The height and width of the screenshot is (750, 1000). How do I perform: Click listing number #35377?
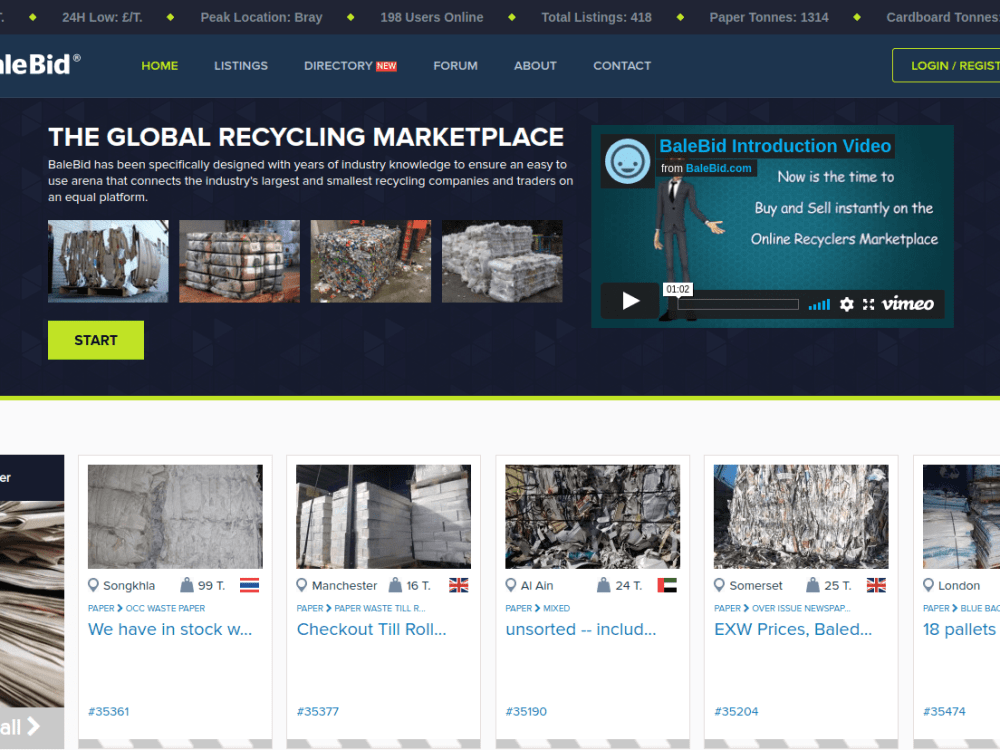pos(318,711)
